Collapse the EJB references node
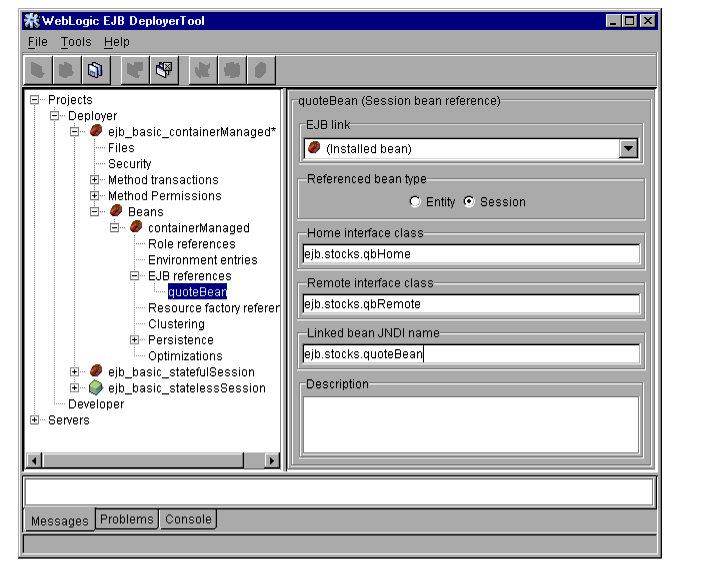 coord(135,276)
